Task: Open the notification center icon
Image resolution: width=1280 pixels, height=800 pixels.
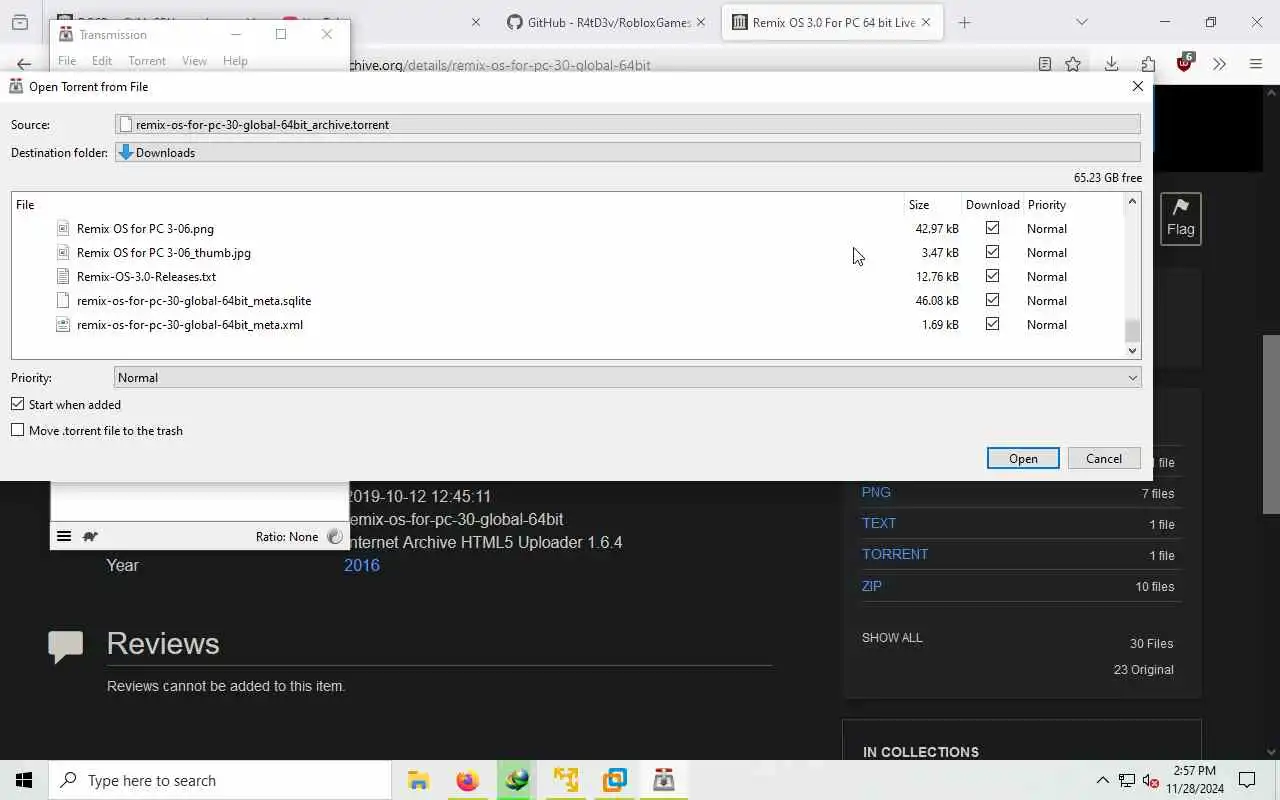Action: coord(1247,780)
